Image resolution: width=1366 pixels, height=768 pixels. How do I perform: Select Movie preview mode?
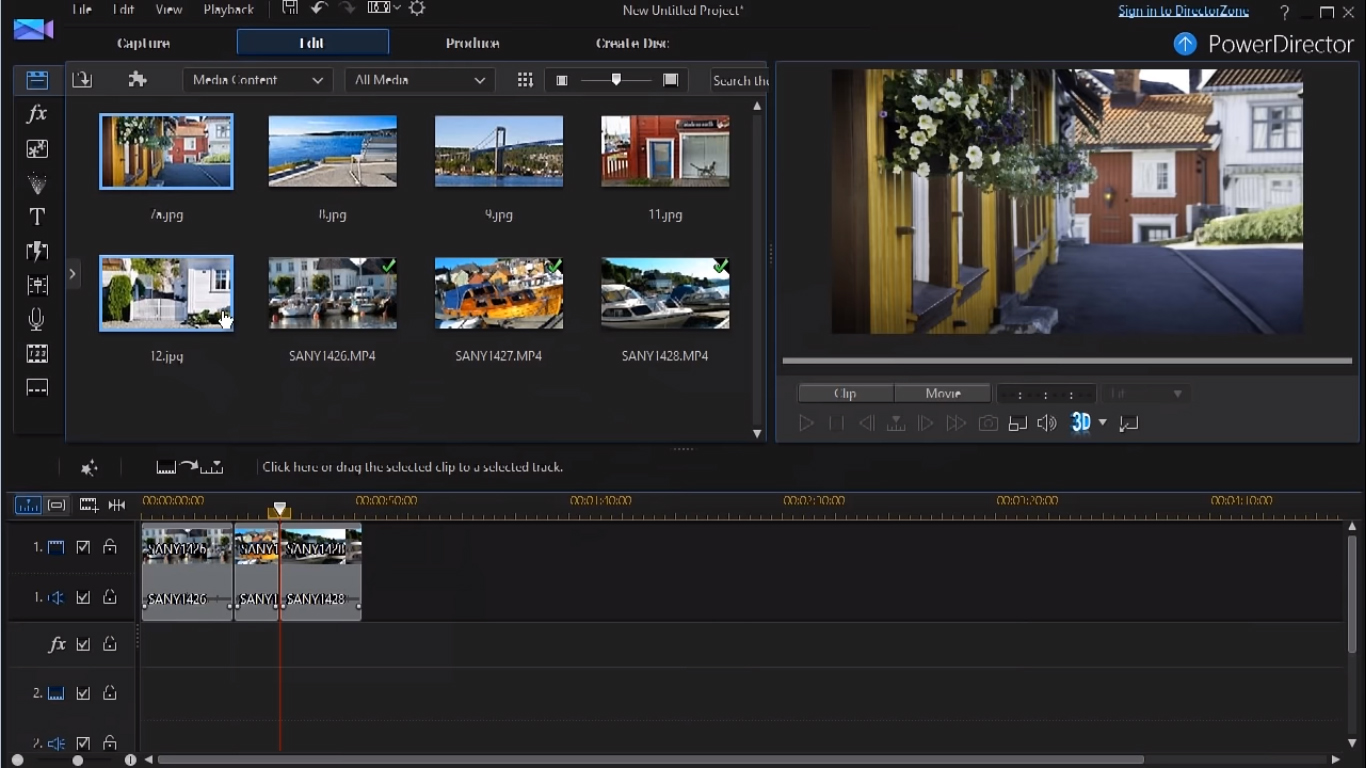[x=942, y=394]
